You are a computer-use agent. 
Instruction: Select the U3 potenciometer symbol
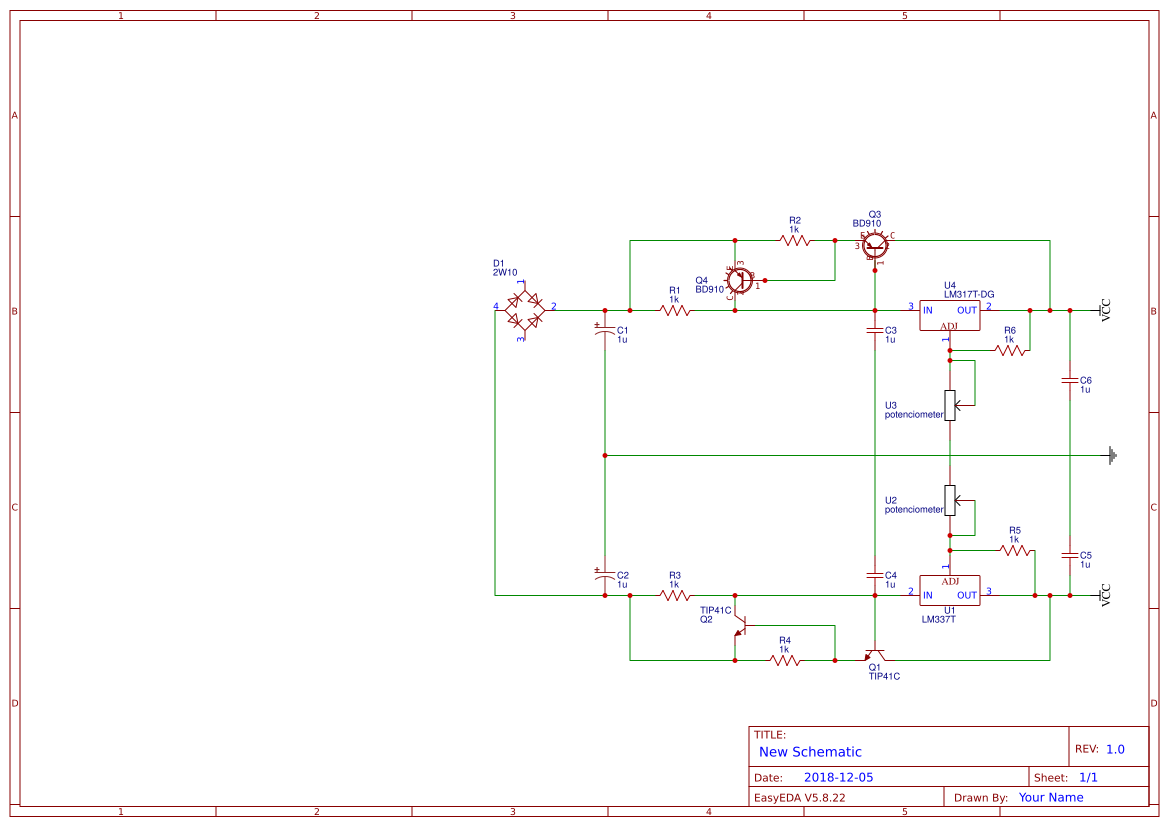point(951,404)
